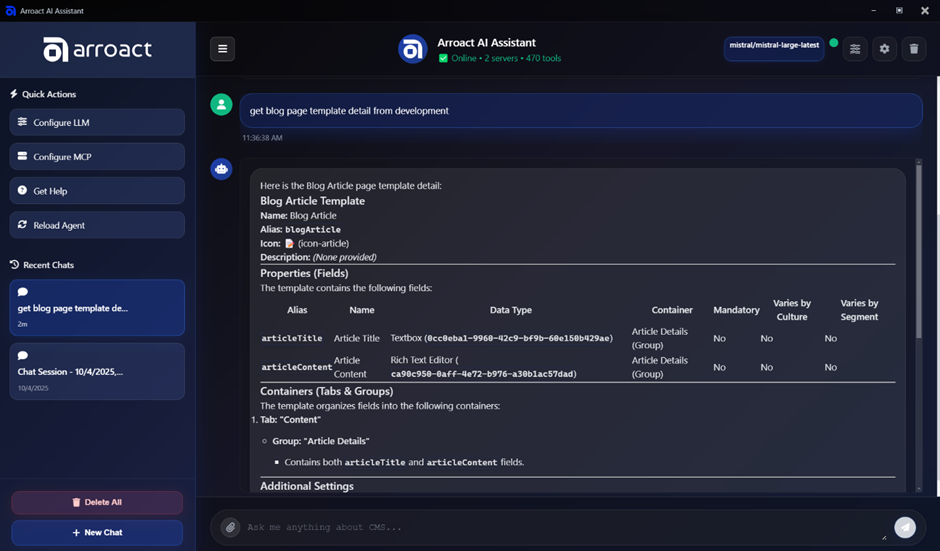This screenshot has height=551, width=940.
Task: Click the 'Varies by Culture' column header
Action: pyautogui.click(x=792, y=310)
